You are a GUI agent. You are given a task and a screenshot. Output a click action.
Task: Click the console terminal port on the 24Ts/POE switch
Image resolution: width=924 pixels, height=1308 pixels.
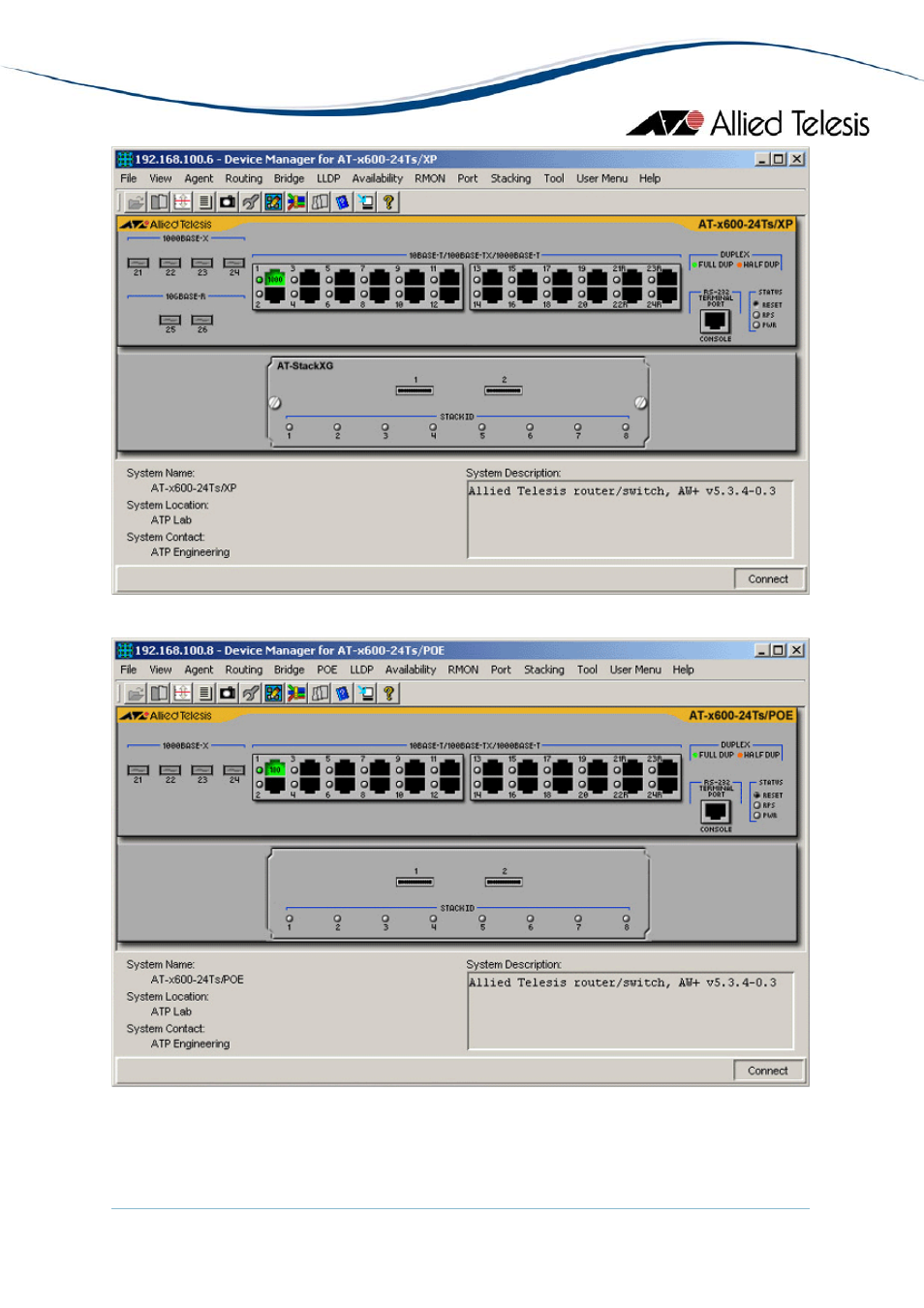coord(716,812)
